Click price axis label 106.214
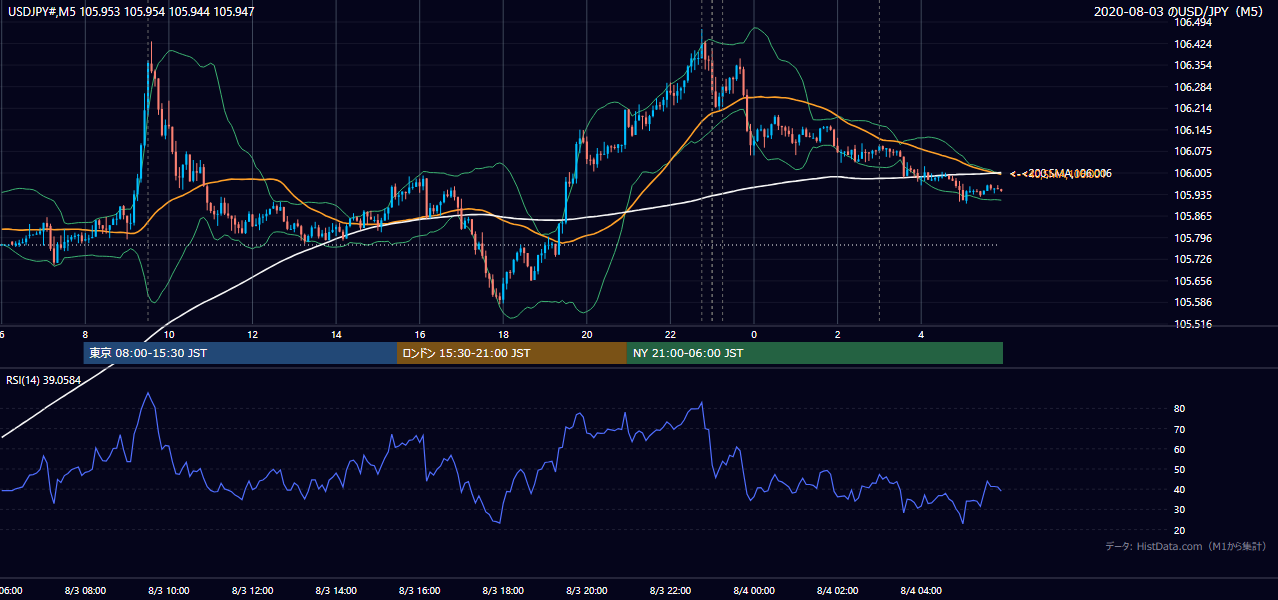This screenshot has width=1278, height=600. click(1194, 108)
